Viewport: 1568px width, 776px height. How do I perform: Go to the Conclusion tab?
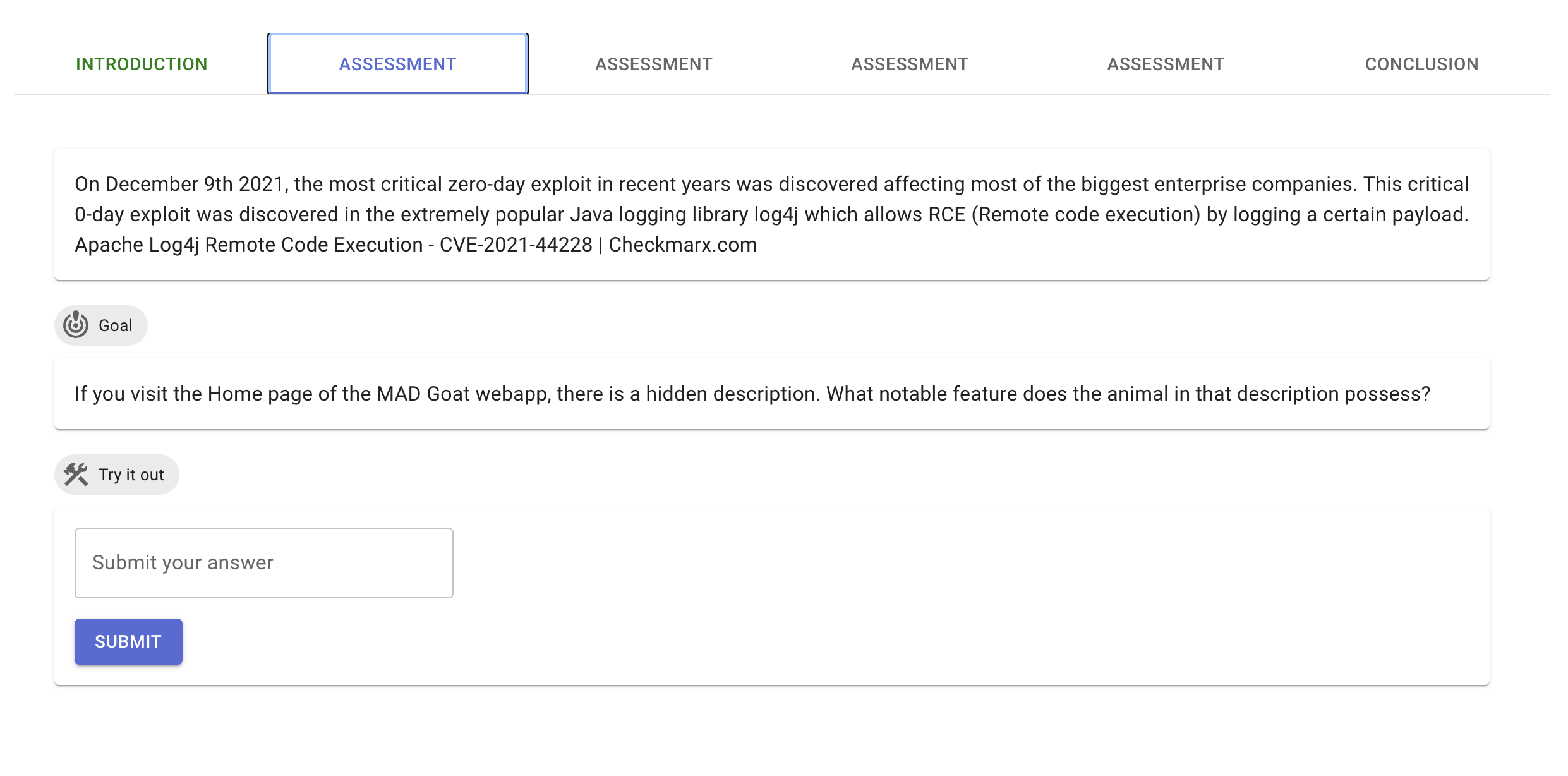point(1421,64)
